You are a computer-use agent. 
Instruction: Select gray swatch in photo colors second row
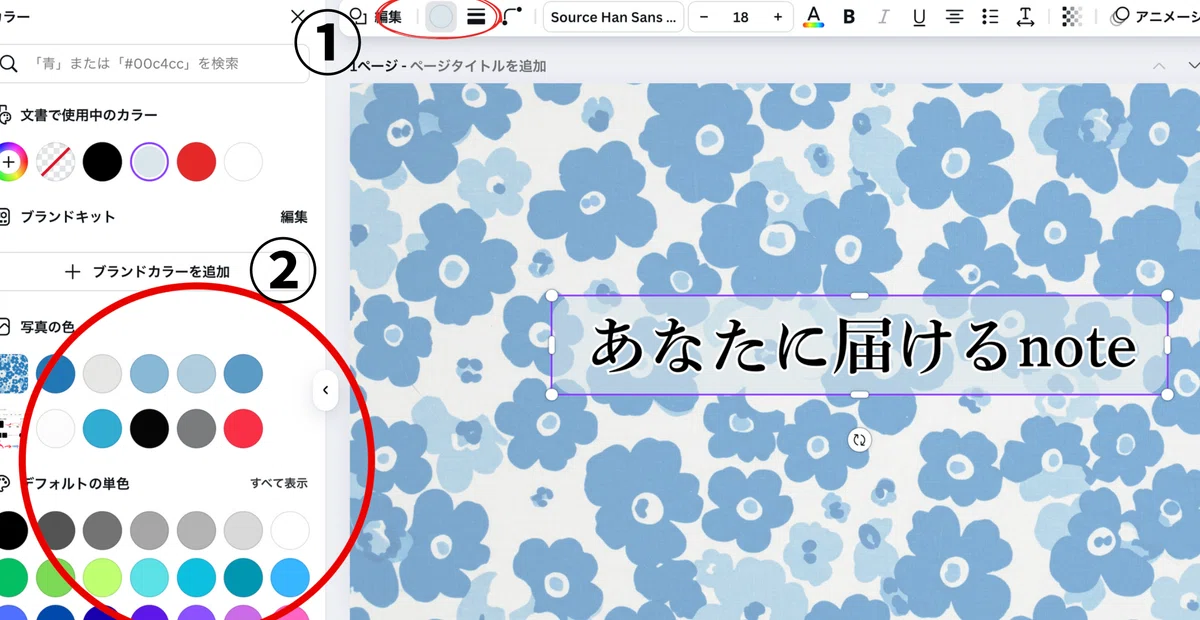[x=196, y=428]
